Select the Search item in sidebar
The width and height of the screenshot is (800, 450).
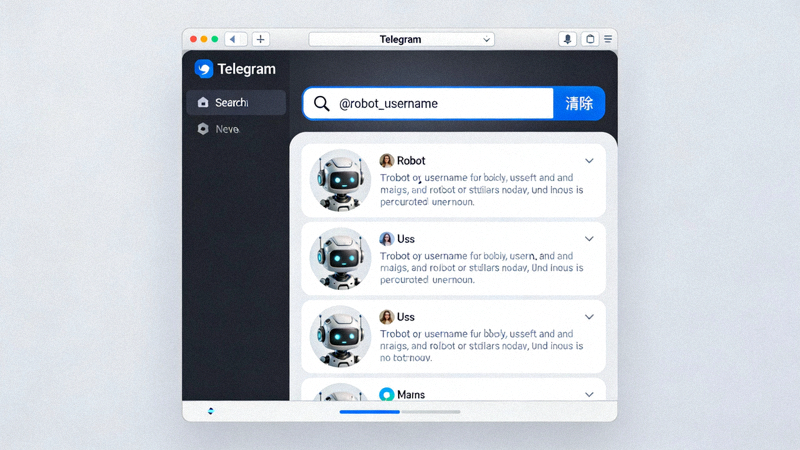(235, 102)
